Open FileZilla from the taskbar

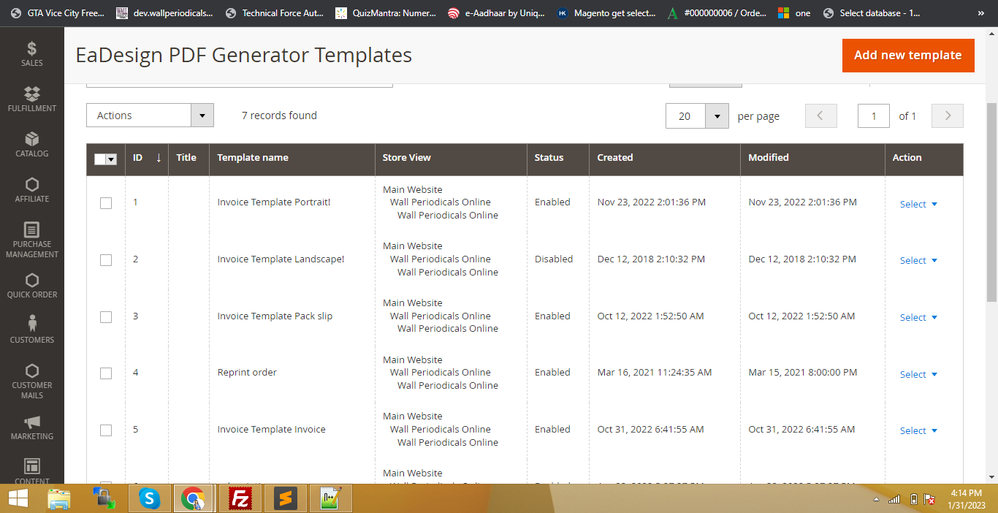(x=240, y=497)
